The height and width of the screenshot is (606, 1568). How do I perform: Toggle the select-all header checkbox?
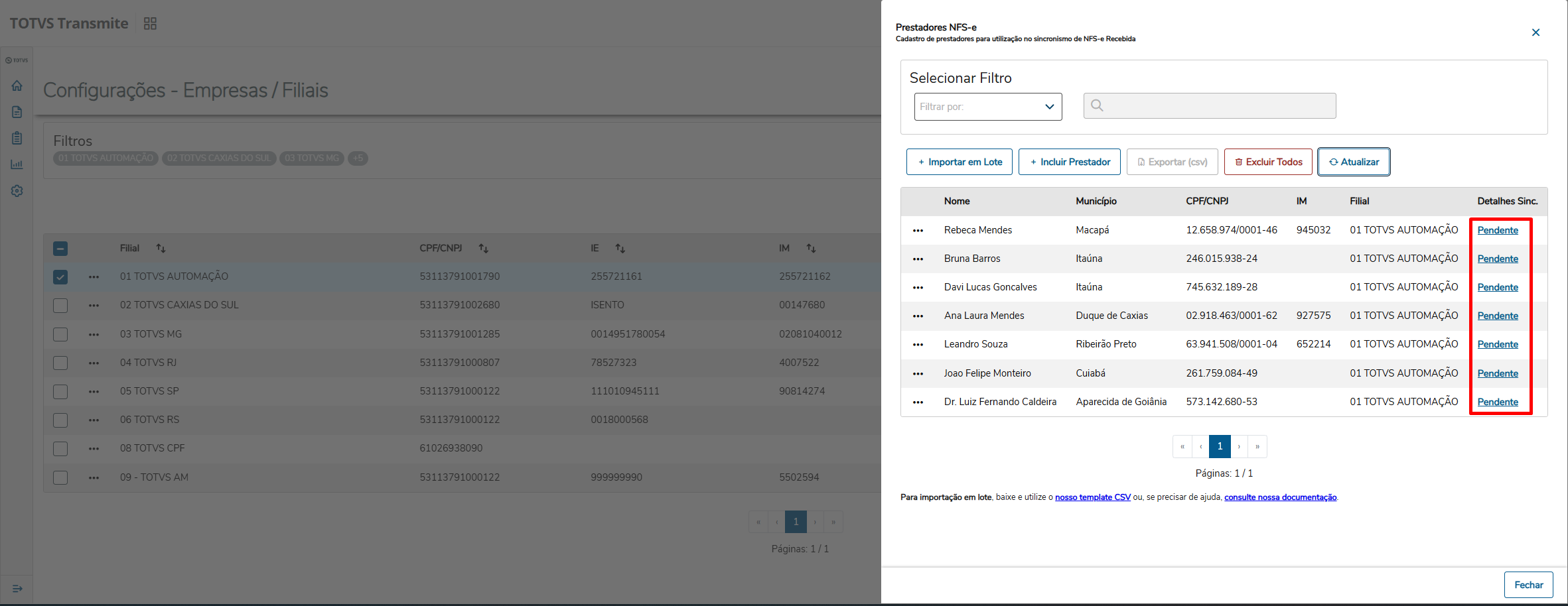pos(60,249)
